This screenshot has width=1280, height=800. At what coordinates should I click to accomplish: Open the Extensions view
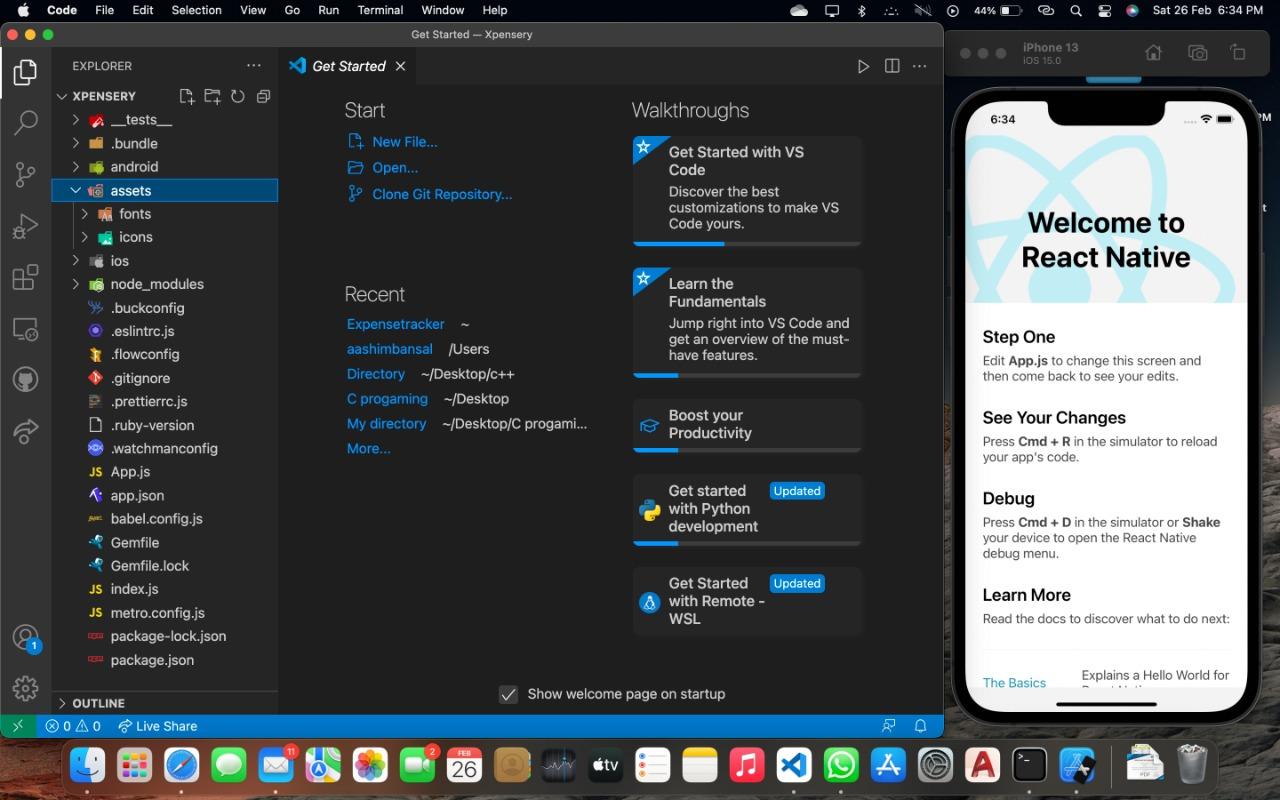click(x=25, y=277)
